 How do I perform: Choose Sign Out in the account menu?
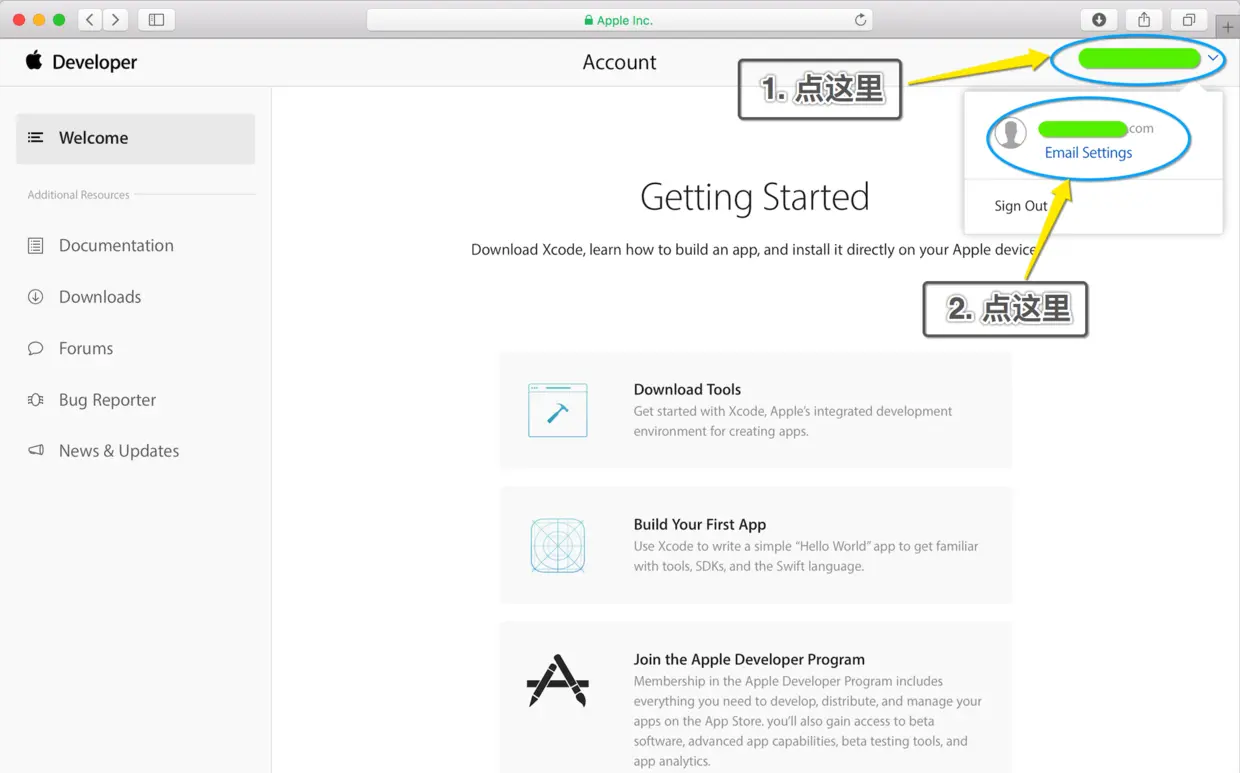click(1020, 206)
